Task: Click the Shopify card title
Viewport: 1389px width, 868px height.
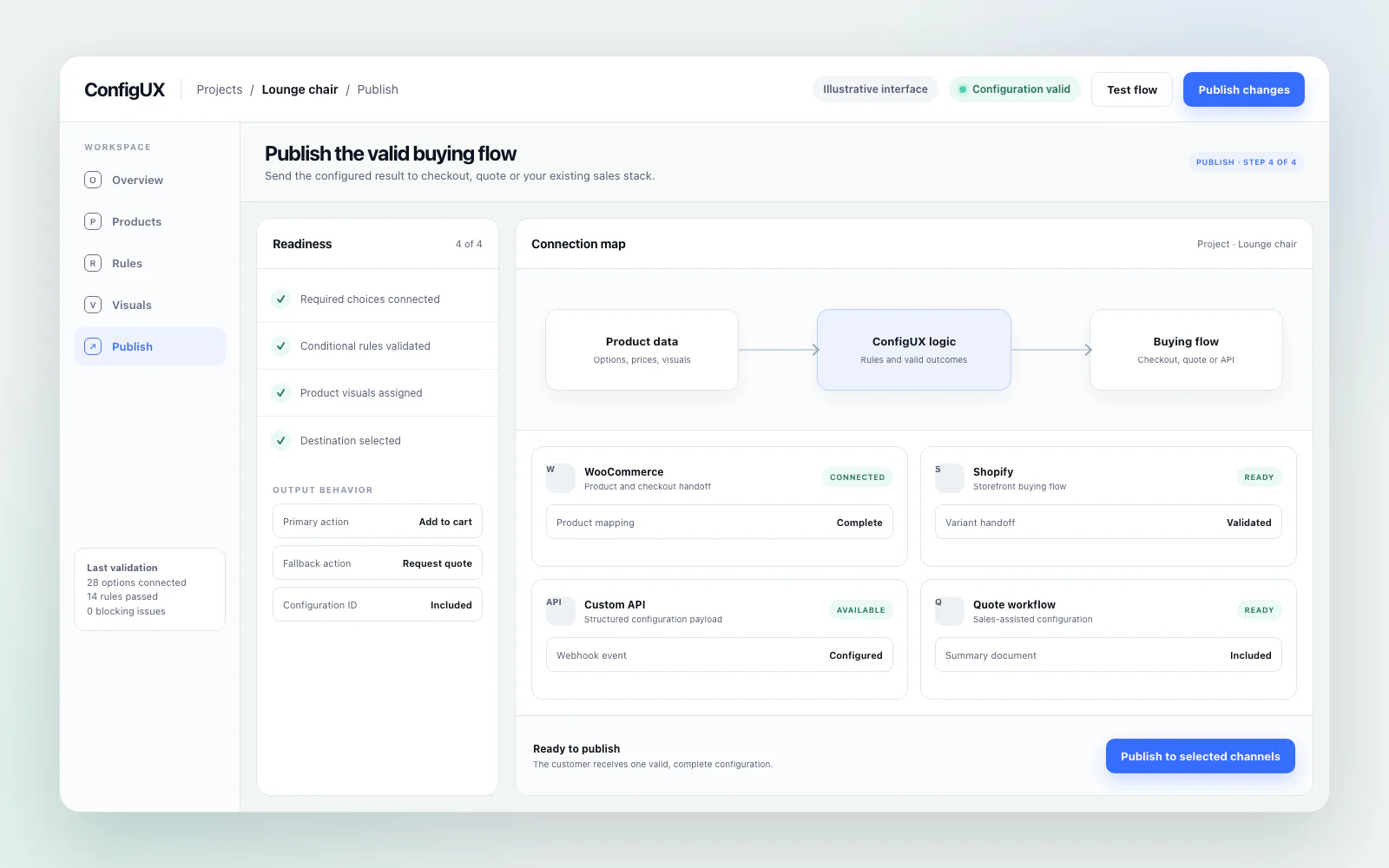Action: [x=993, y=472]
